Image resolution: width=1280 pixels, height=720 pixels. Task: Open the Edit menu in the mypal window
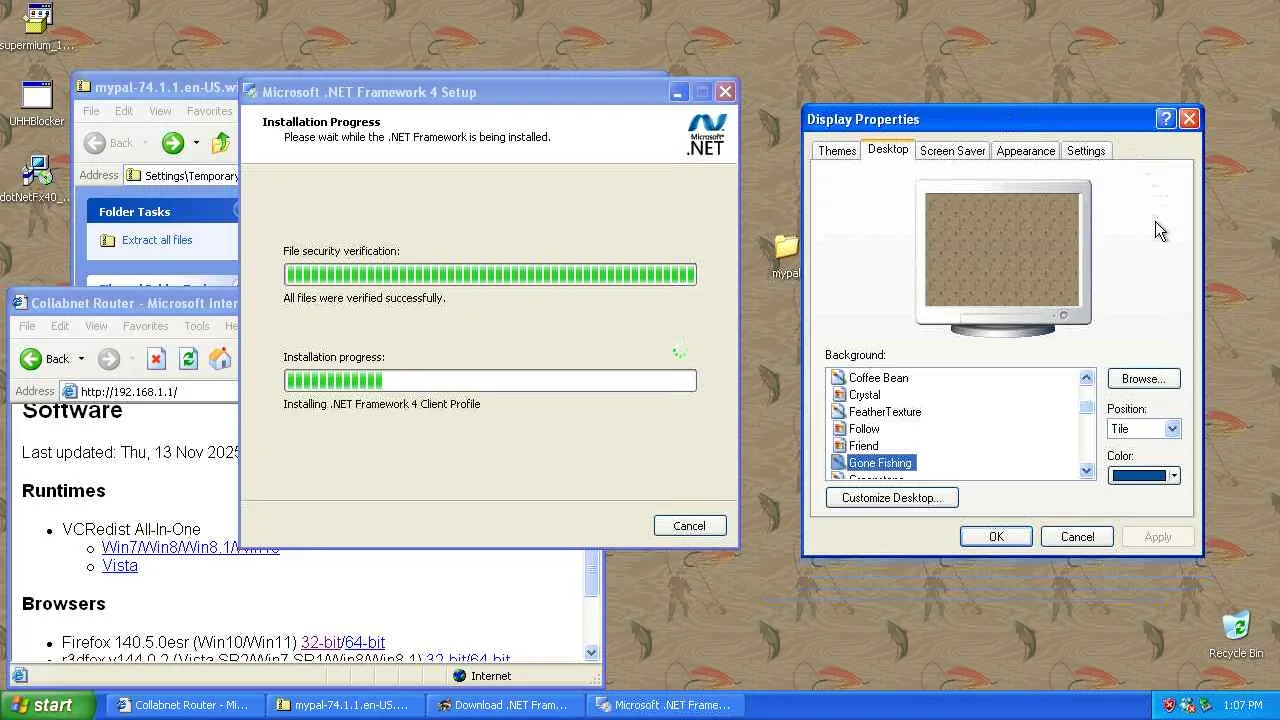(x=123, y=111)
